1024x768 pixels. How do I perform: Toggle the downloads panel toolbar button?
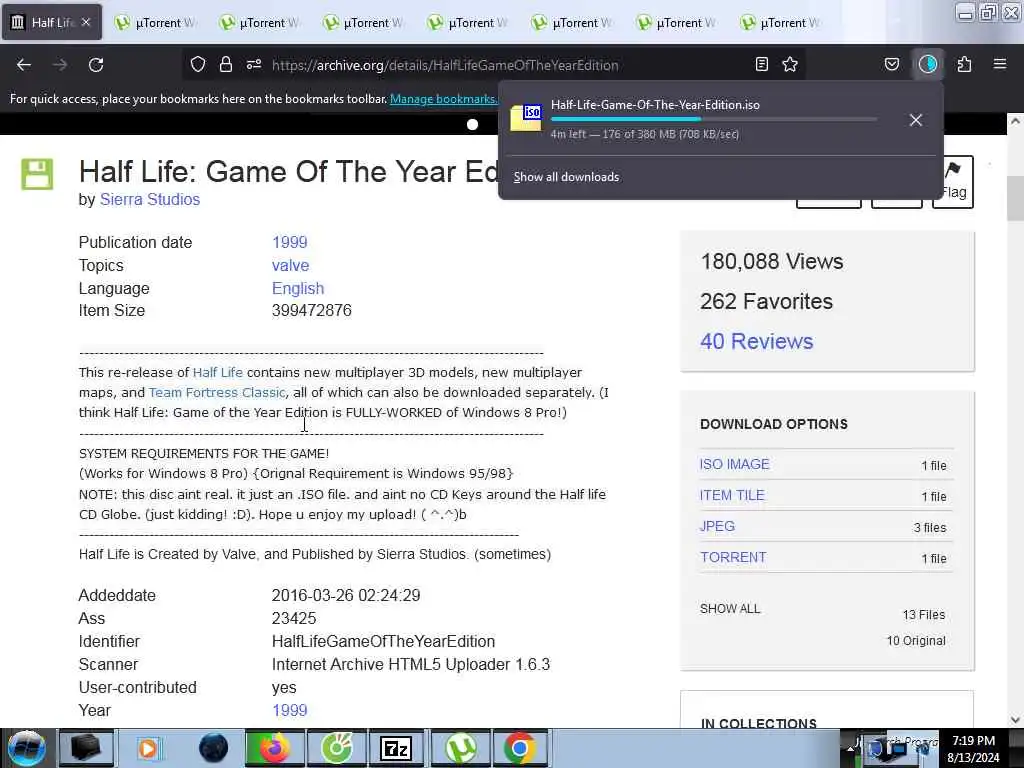pyautogui.click(x=928, y=65)
